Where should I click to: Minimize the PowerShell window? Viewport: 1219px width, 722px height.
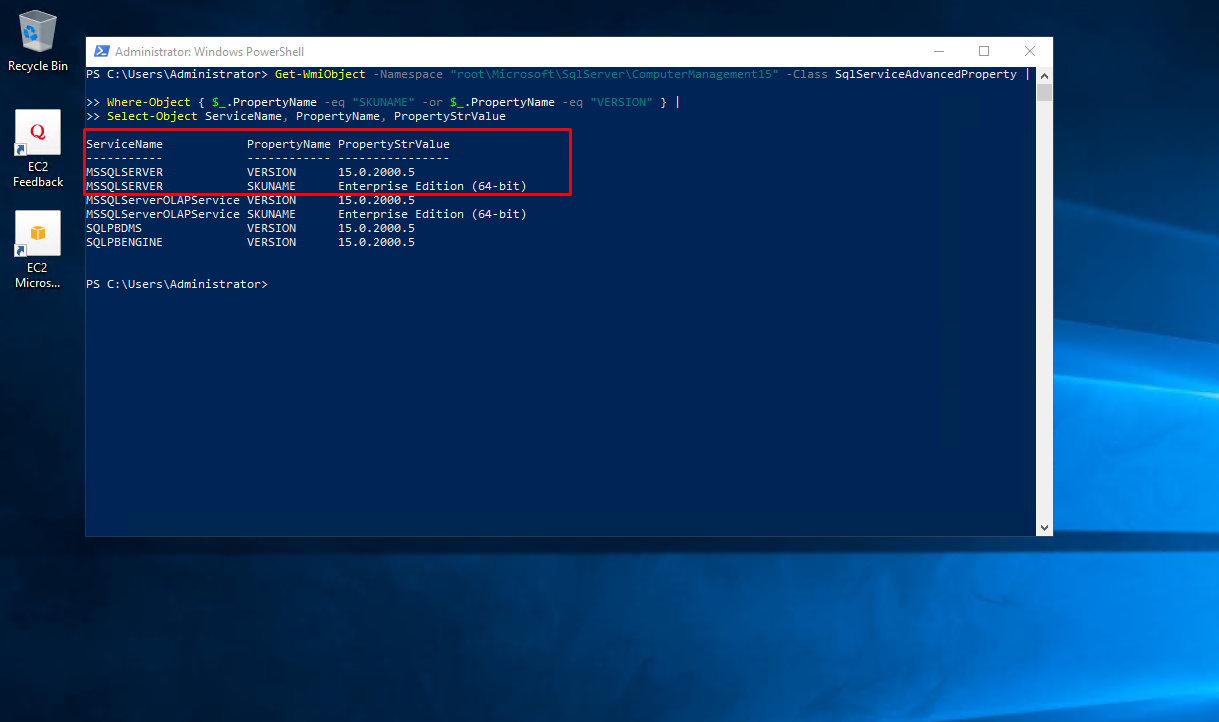938,51
